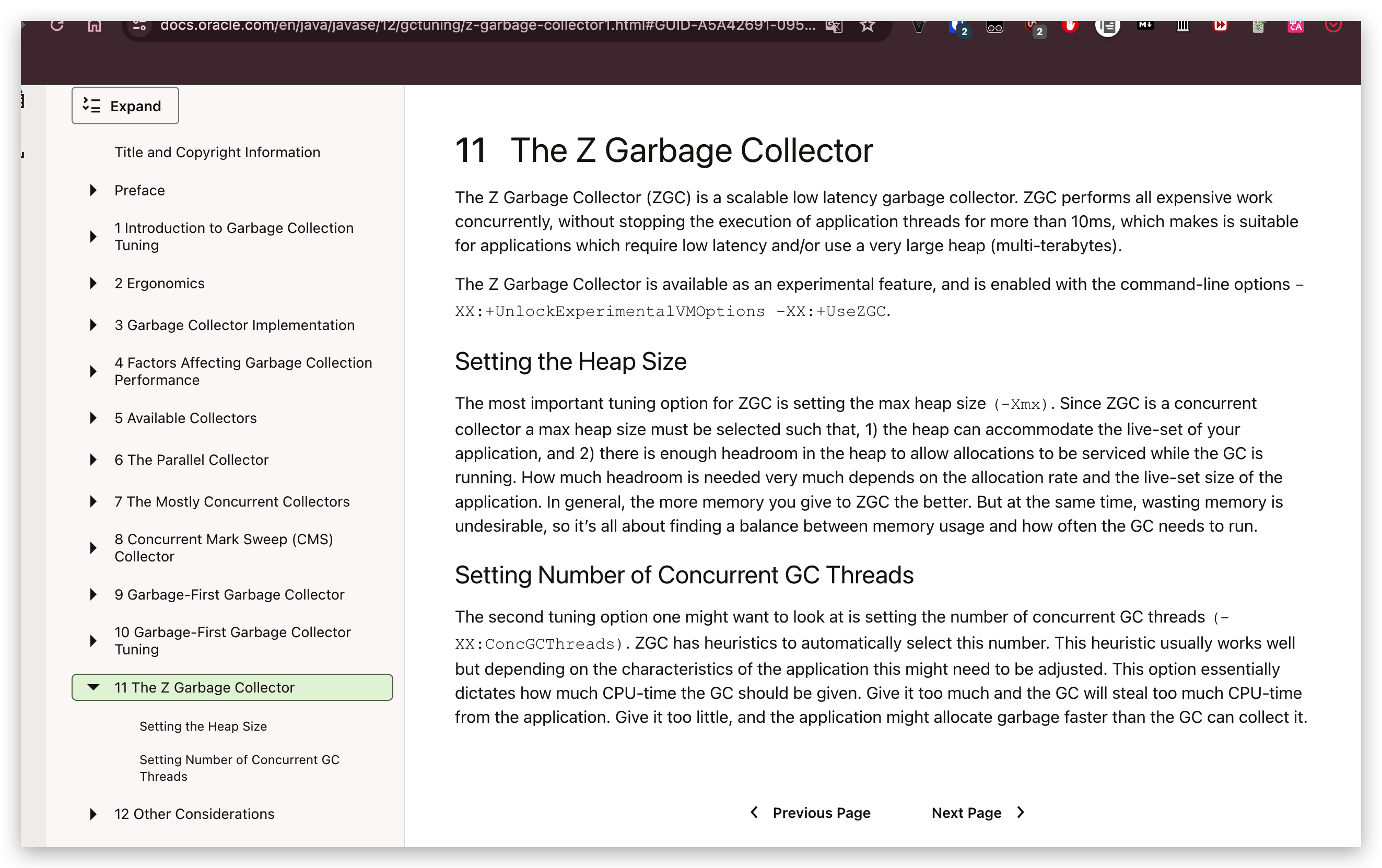Open 9 Garbage-First Garbage Collector chapter
1382x868 pixels.
229,595
